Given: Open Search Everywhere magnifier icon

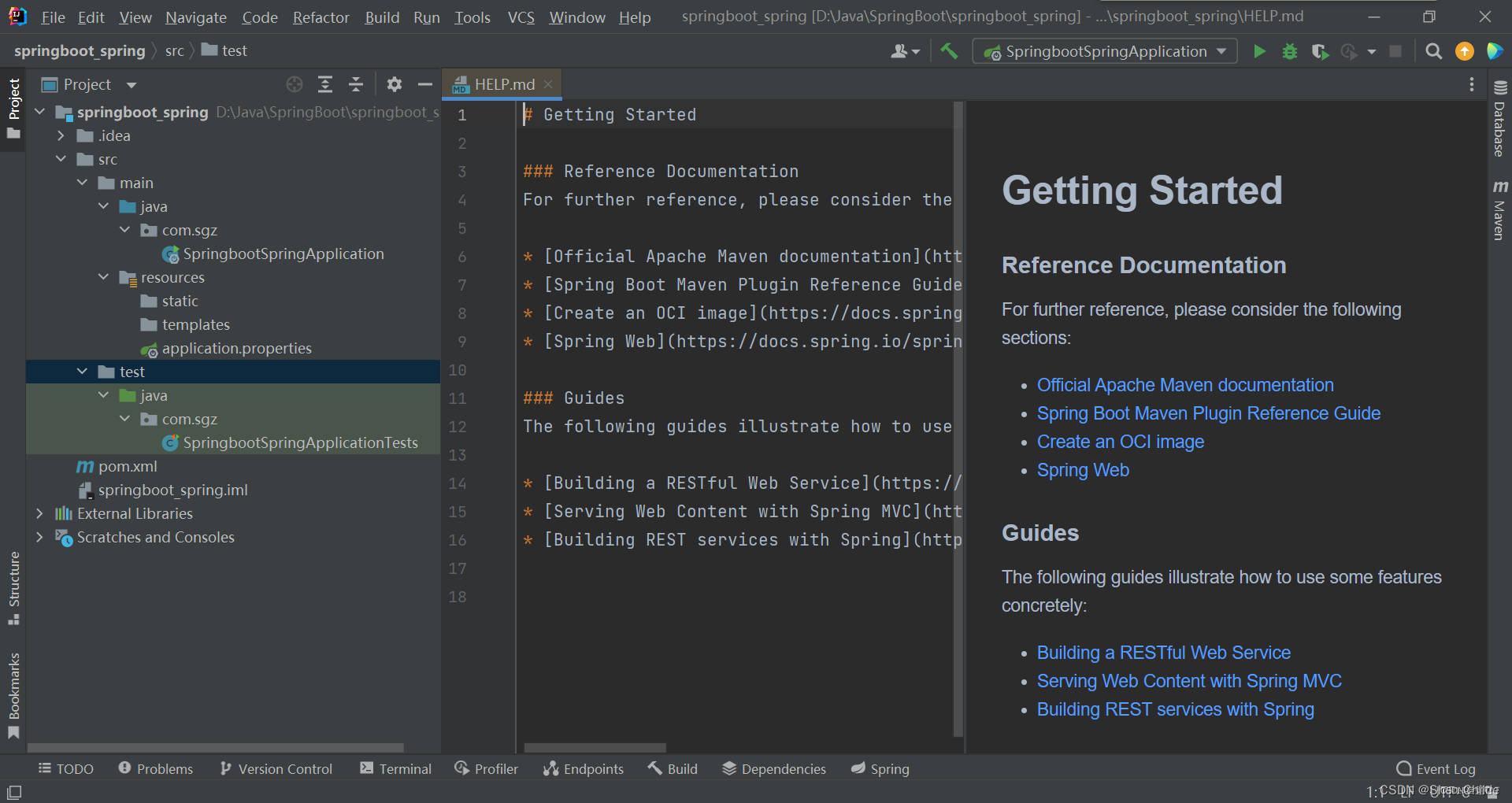Looking at the screenshot, I should pyautogui.click(x=1434, y=51).
